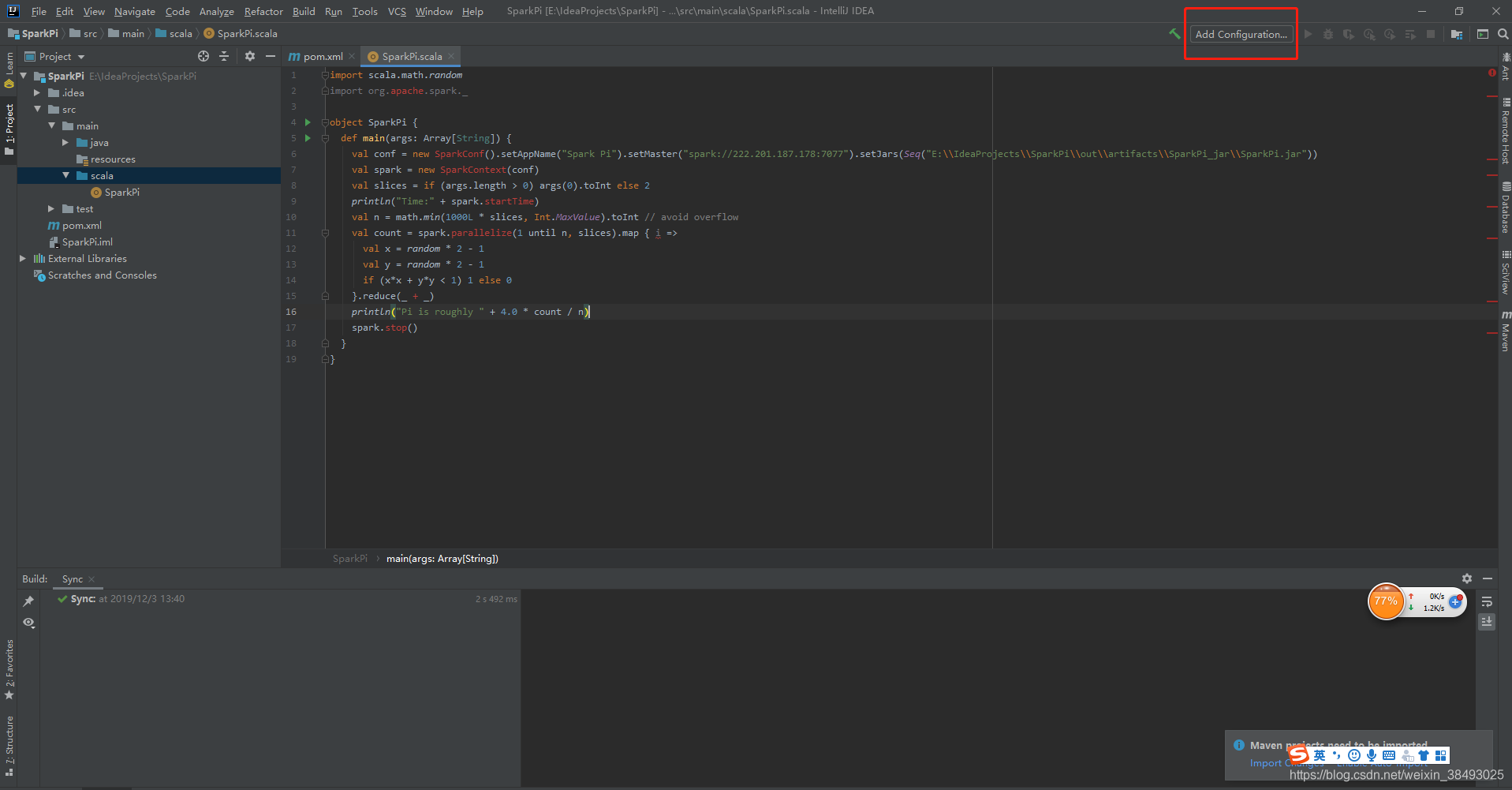This screenshot has height=790, width=1512.
Task: Open the File menu
Action: coord(39,11)
